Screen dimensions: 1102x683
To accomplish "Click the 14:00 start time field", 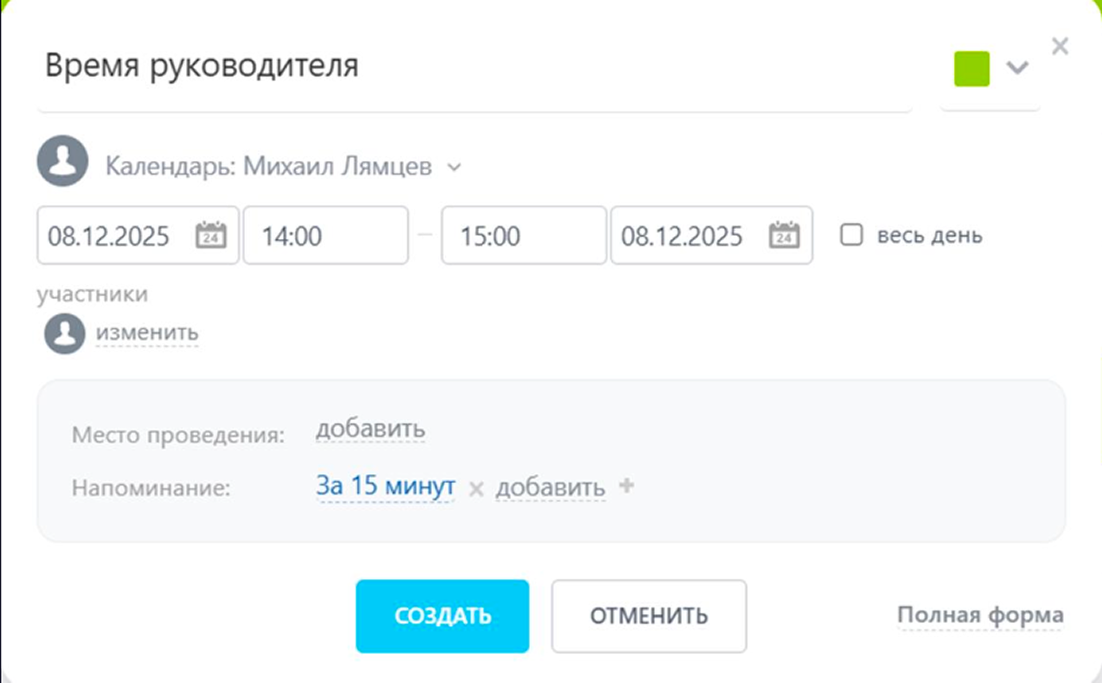I will click(x=325, y=235).
